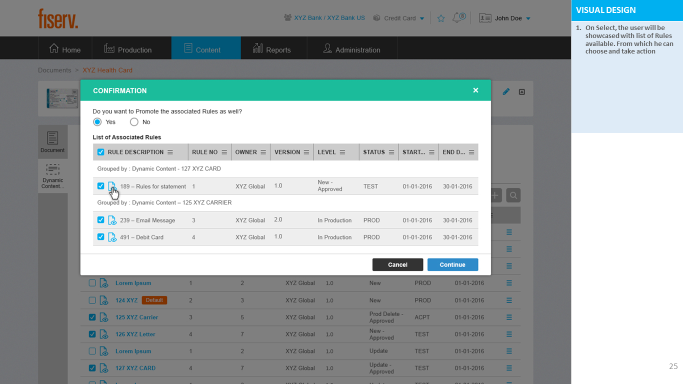This screenshot has height=384, width=683.
Task: Open row menu for 125 XYZ Carrier
Action: 509,317
